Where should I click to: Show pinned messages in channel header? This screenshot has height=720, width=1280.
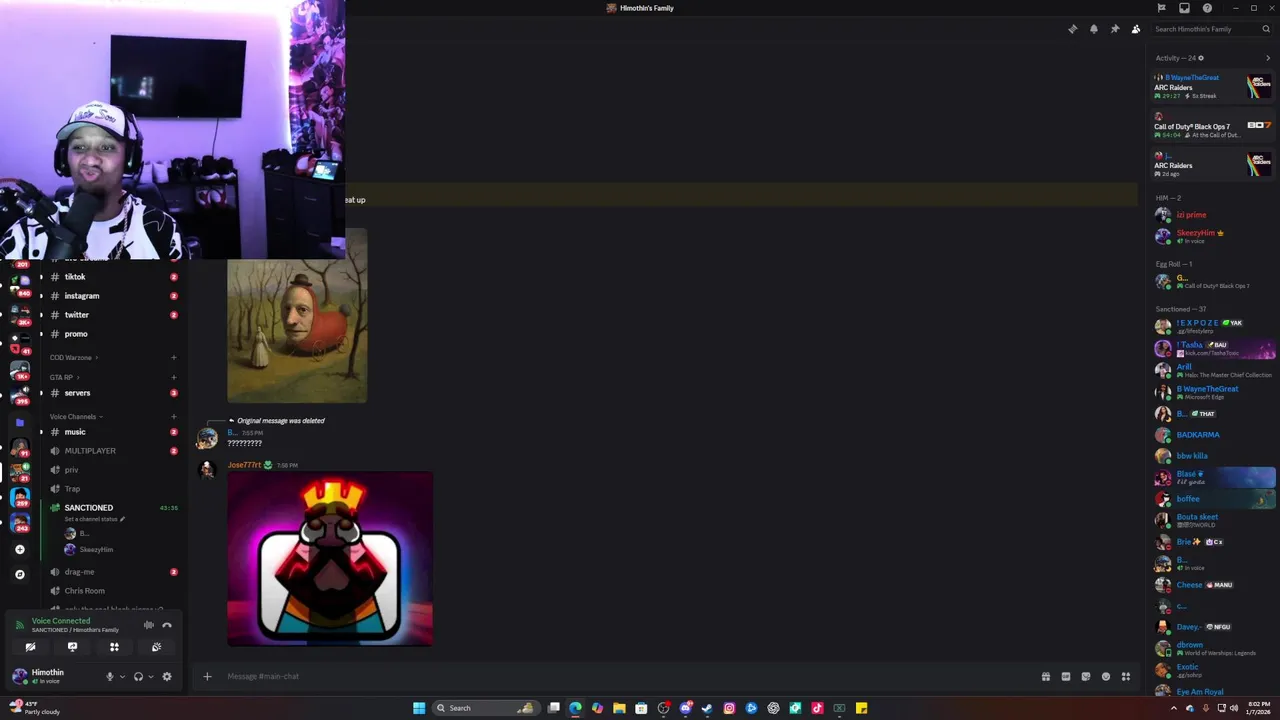click(1115, 29)
